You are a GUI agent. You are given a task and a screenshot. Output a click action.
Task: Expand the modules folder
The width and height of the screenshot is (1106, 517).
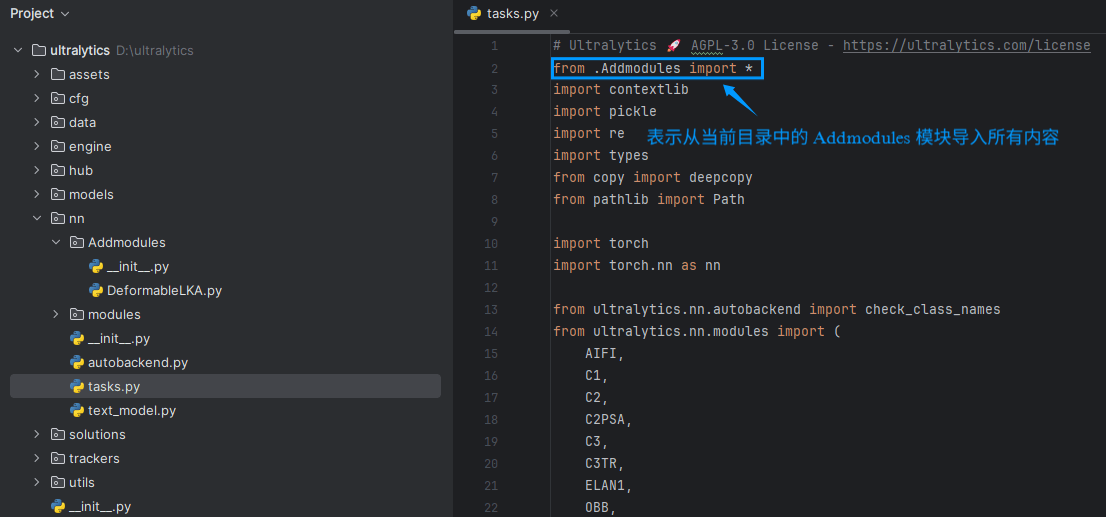56,315
